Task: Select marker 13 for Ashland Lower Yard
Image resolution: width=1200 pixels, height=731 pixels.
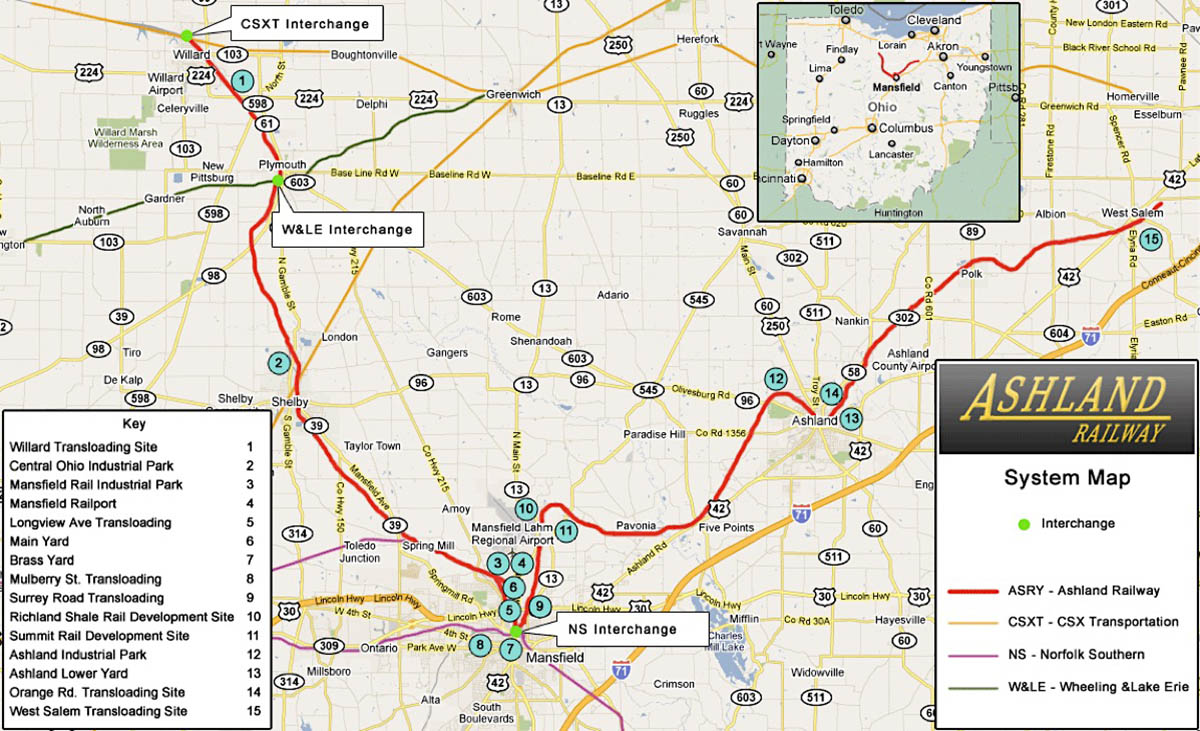Action: (851, 418)
